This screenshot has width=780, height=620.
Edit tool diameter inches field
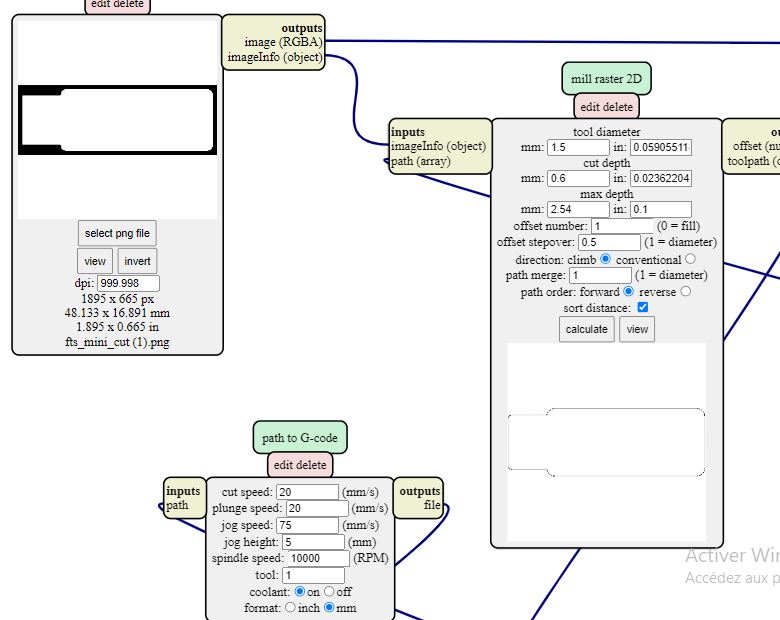[x=661, y=147]
